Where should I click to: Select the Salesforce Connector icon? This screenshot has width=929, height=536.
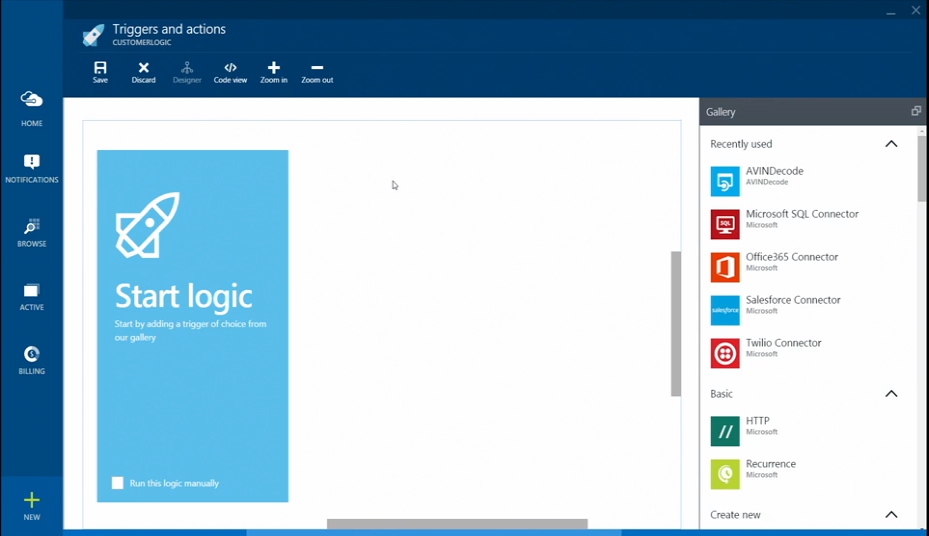coord(725,310)
